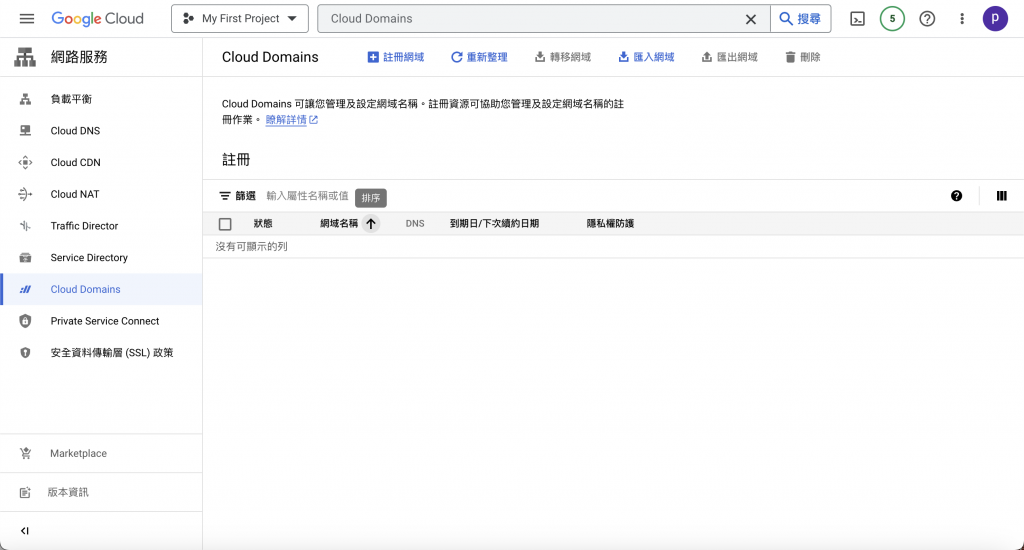The width and height of the screenshot is (1024, 550).
Task: Activate Cloud Shell terminal icon
Action: (857, 19)
